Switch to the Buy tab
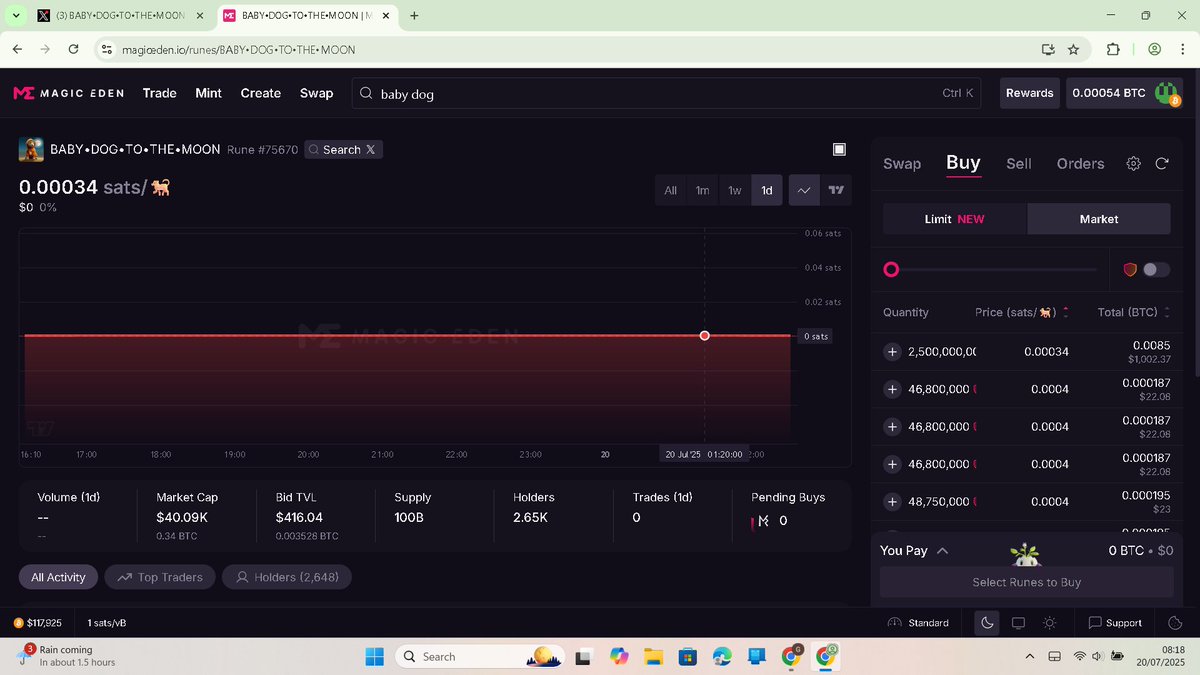1200x675 pixels. coord(963,163)
